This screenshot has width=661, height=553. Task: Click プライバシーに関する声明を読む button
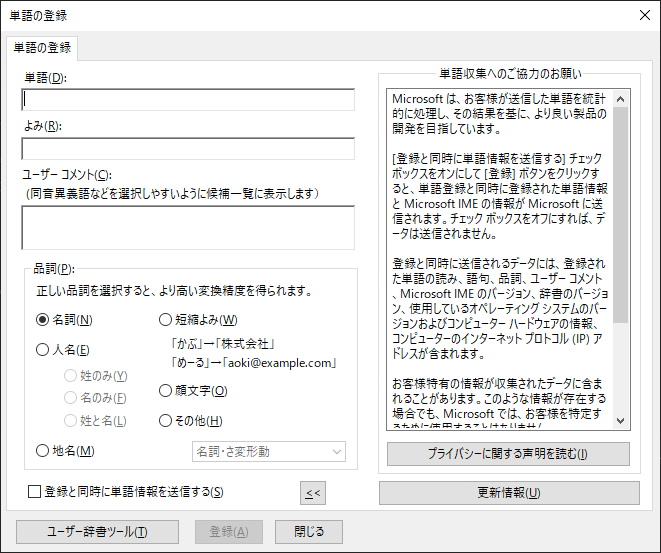coord(508,454)
